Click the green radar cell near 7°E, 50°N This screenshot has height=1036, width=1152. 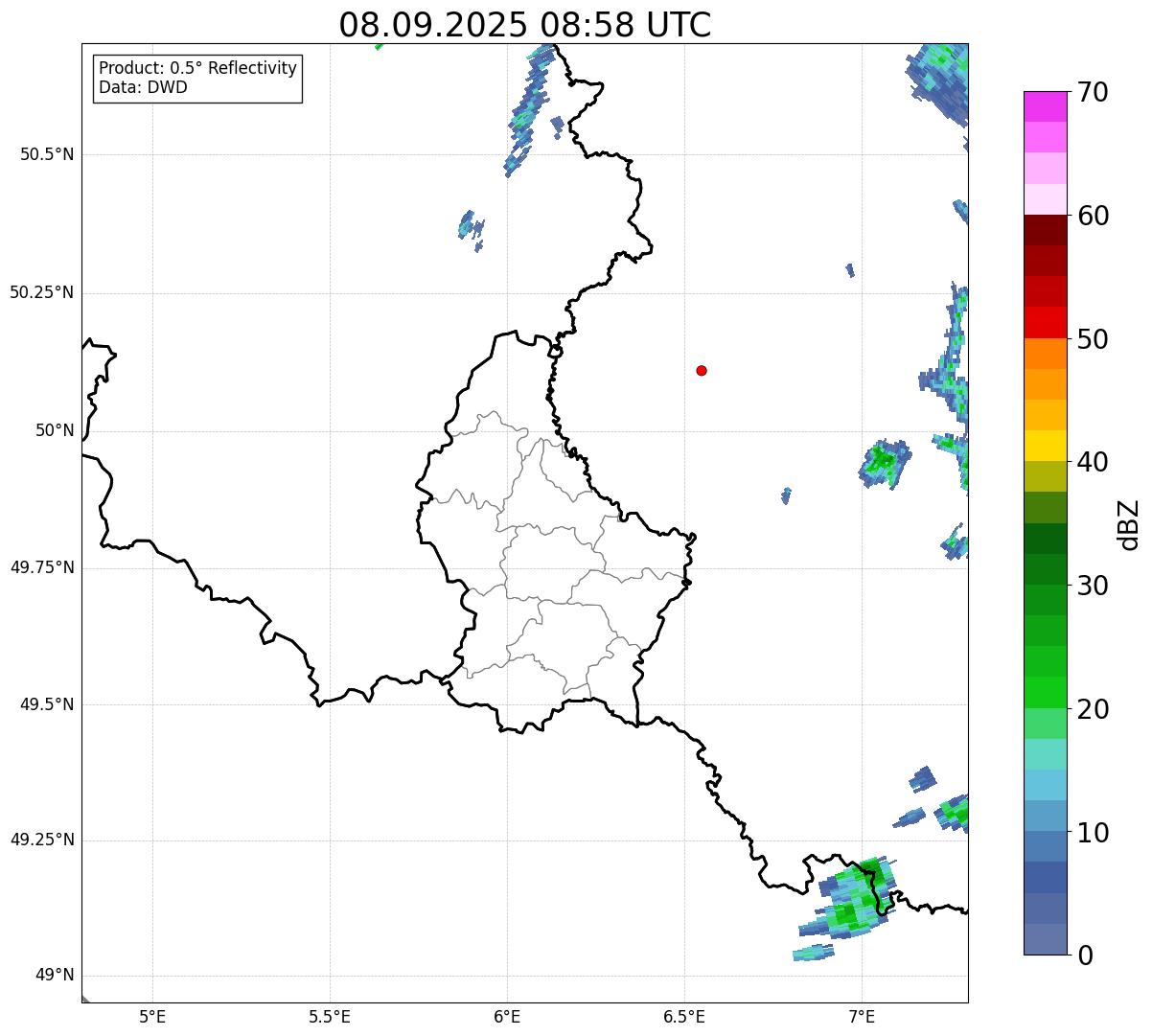click(x=882, y=463)
